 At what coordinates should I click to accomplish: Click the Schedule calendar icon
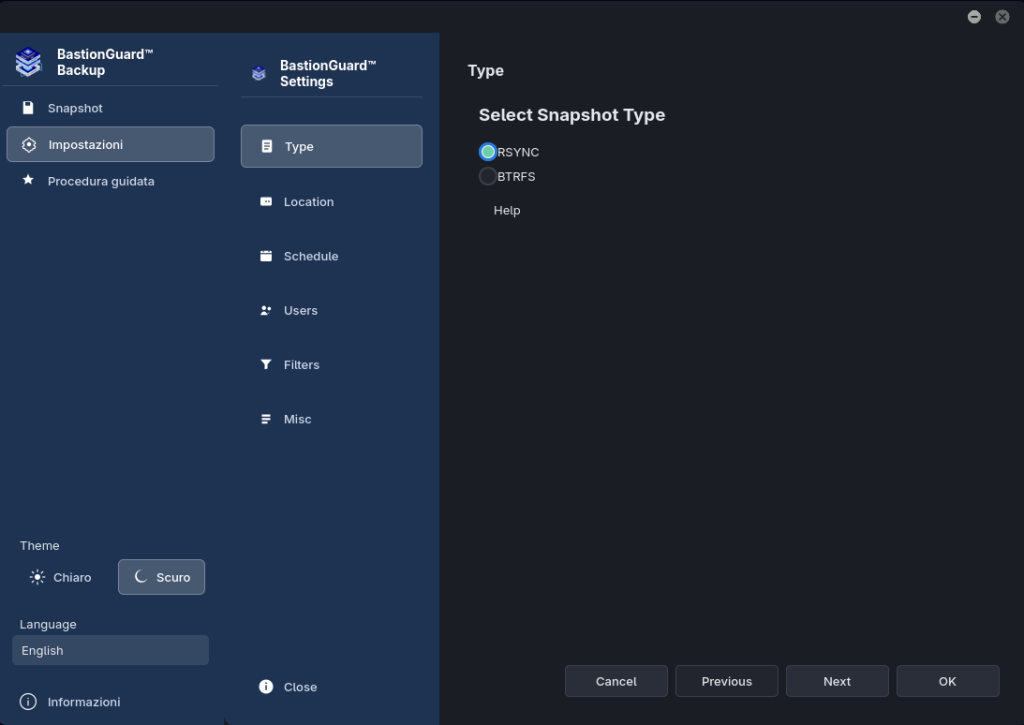[x=266, y=256]
